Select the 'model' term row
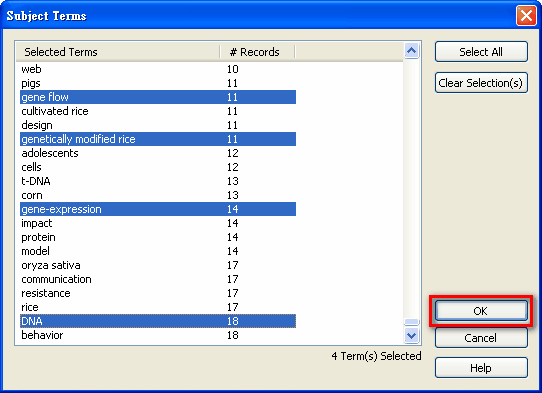 pyautogui.click(x=158, y=251)
